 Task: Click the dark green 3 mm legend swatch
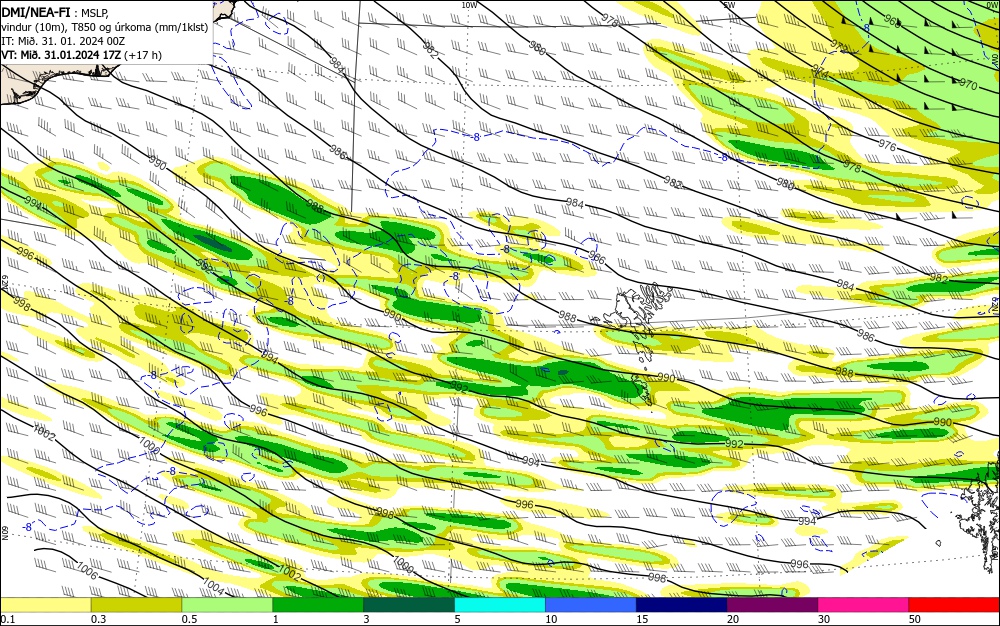[x=409, y=605]
